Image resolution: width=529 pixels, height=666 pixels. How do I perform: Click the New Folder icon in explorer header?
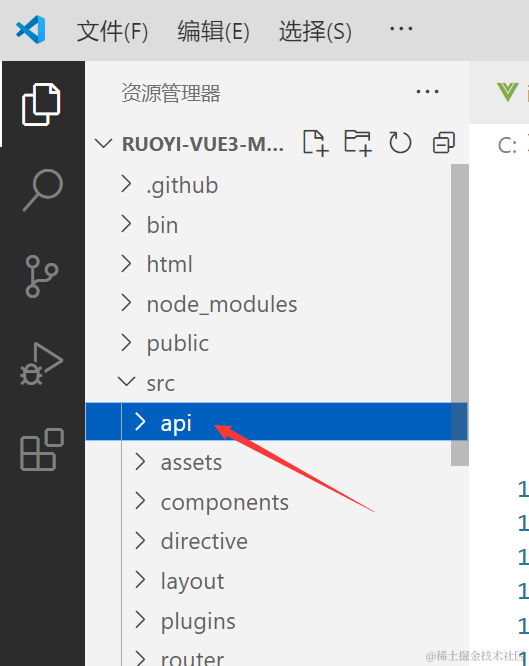(x=358, y=143)
